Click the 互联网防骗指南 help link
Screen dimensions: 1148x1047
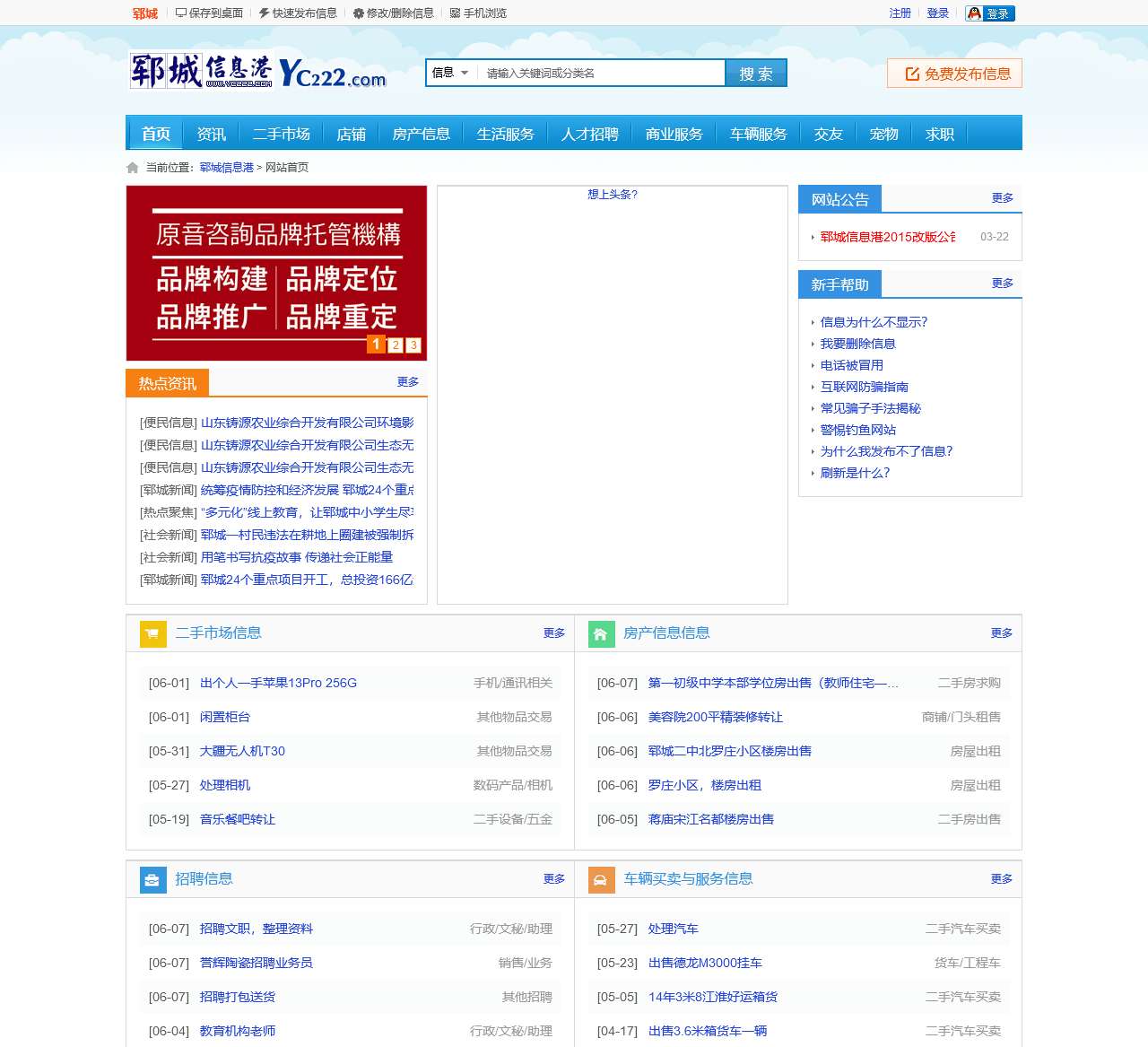(865, 387)
